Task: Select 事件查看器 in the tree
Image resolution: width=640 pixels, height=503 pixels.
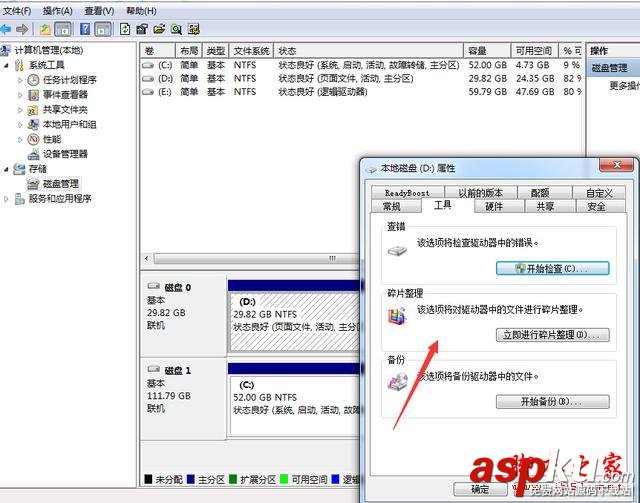Action: pos(65,95)
